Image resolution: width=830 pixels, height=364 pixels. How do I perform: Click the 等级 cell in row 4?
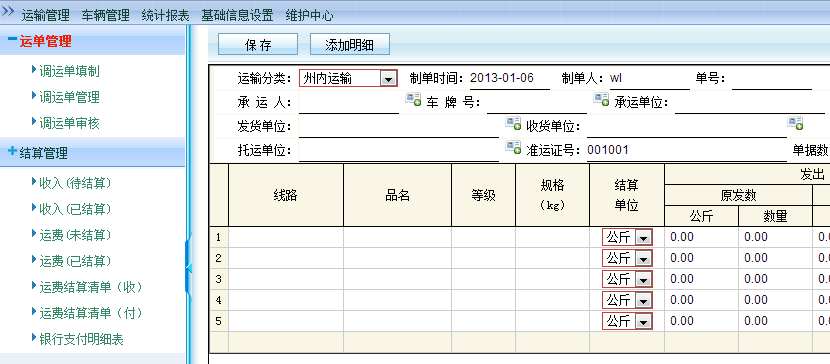[483, 301]
